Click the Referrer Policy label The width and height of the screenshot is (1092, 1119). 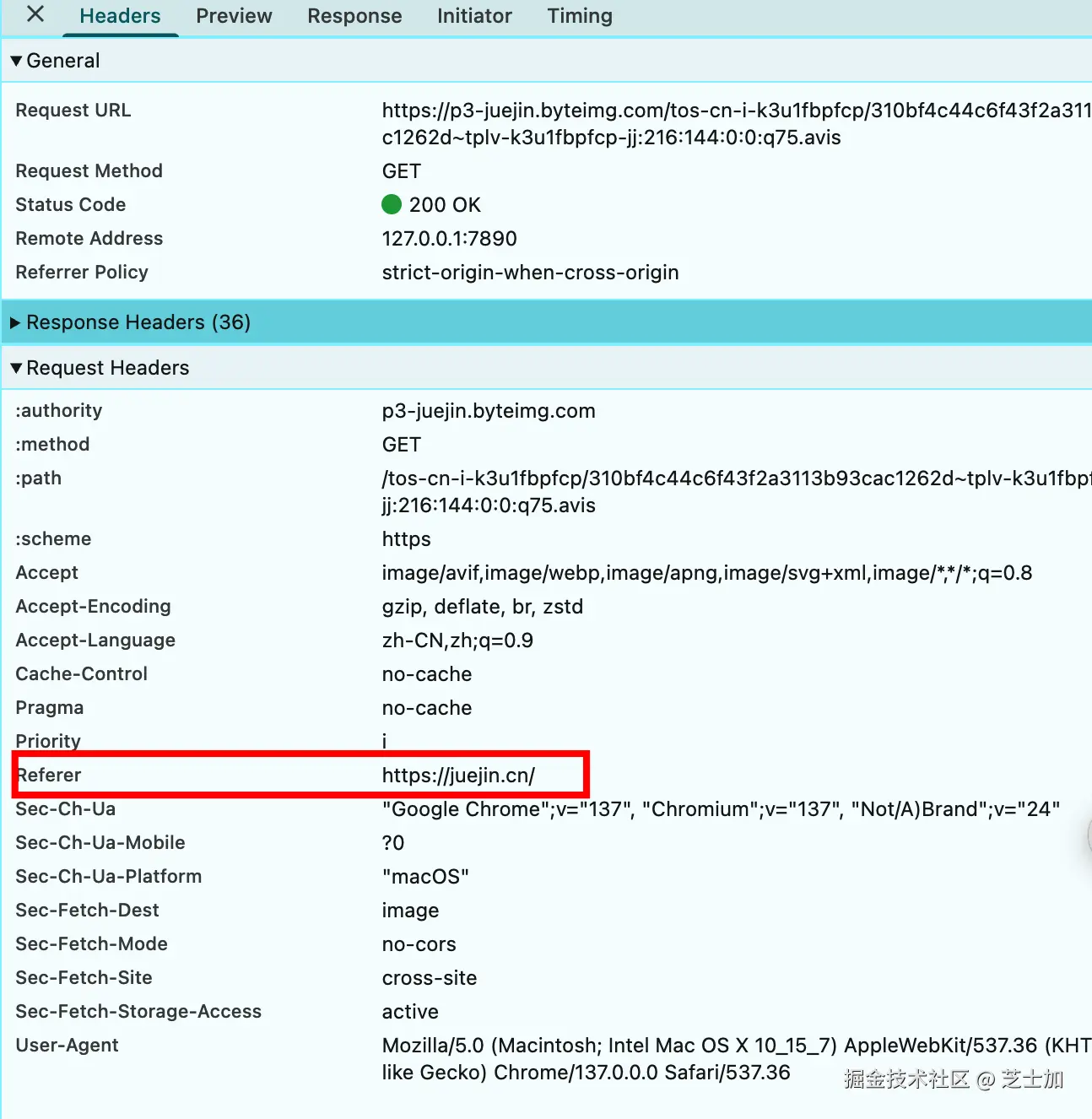click(82, 273)
